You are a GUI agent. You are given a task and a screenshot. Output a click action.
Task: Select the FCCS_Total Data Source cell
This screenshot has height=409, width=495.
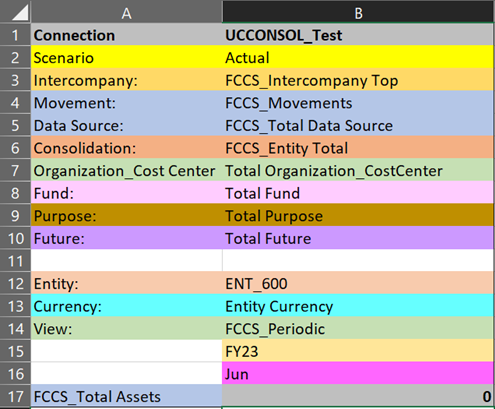358,125
